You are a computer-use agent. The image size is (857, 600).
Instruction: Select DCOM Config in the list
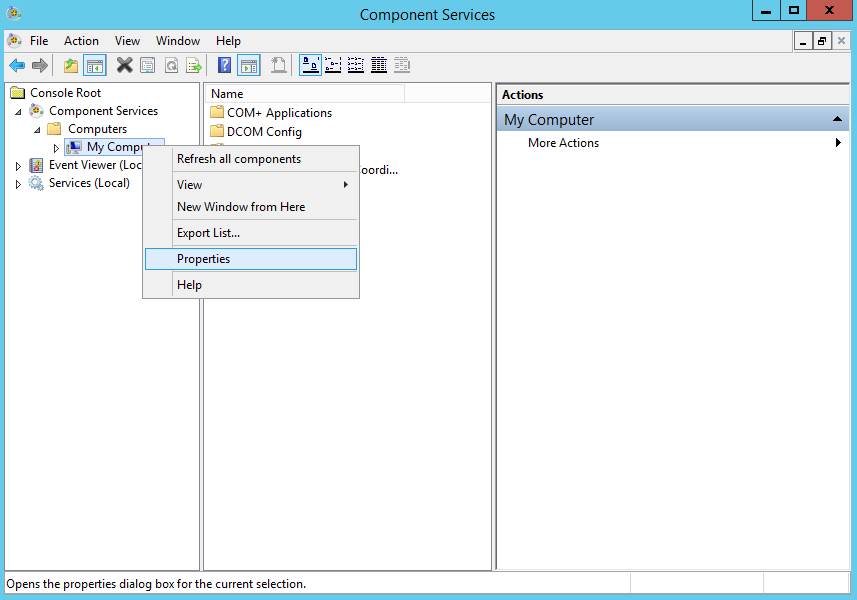coord(264,132)
